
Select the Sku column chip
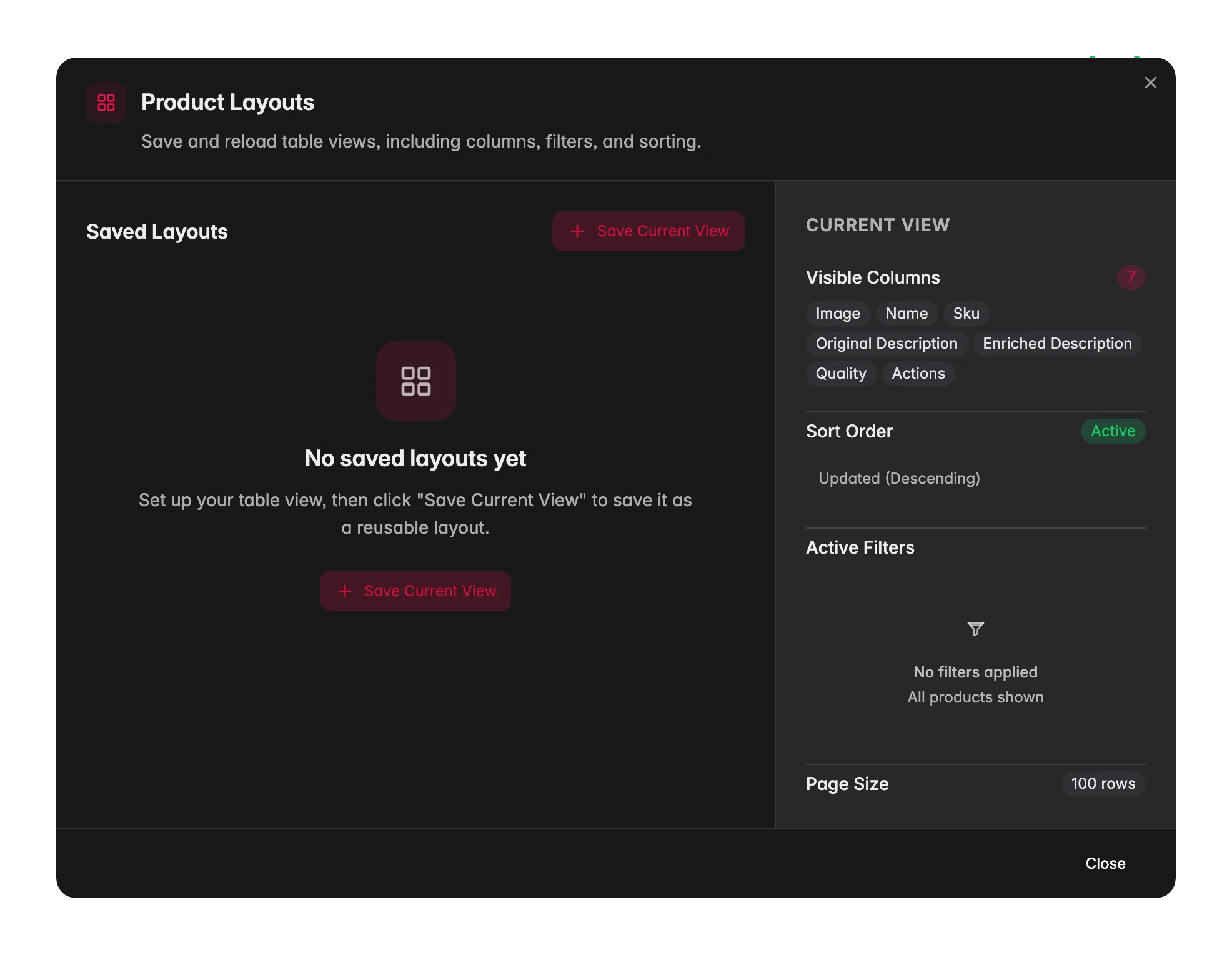point(966,314)
